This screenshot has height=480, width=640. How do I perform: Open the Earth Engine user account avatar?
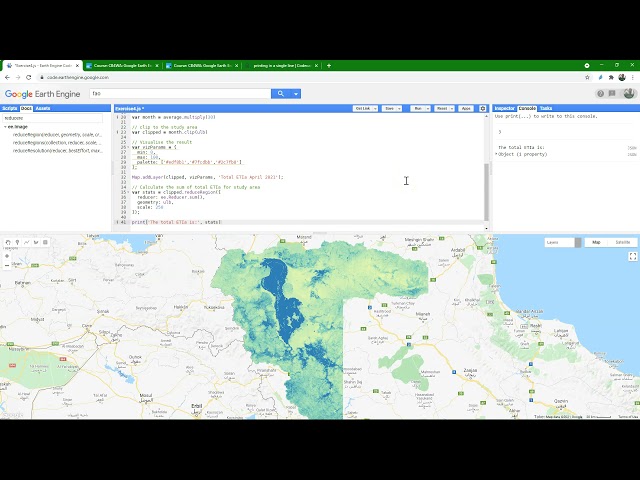click(x=629, y=93)
